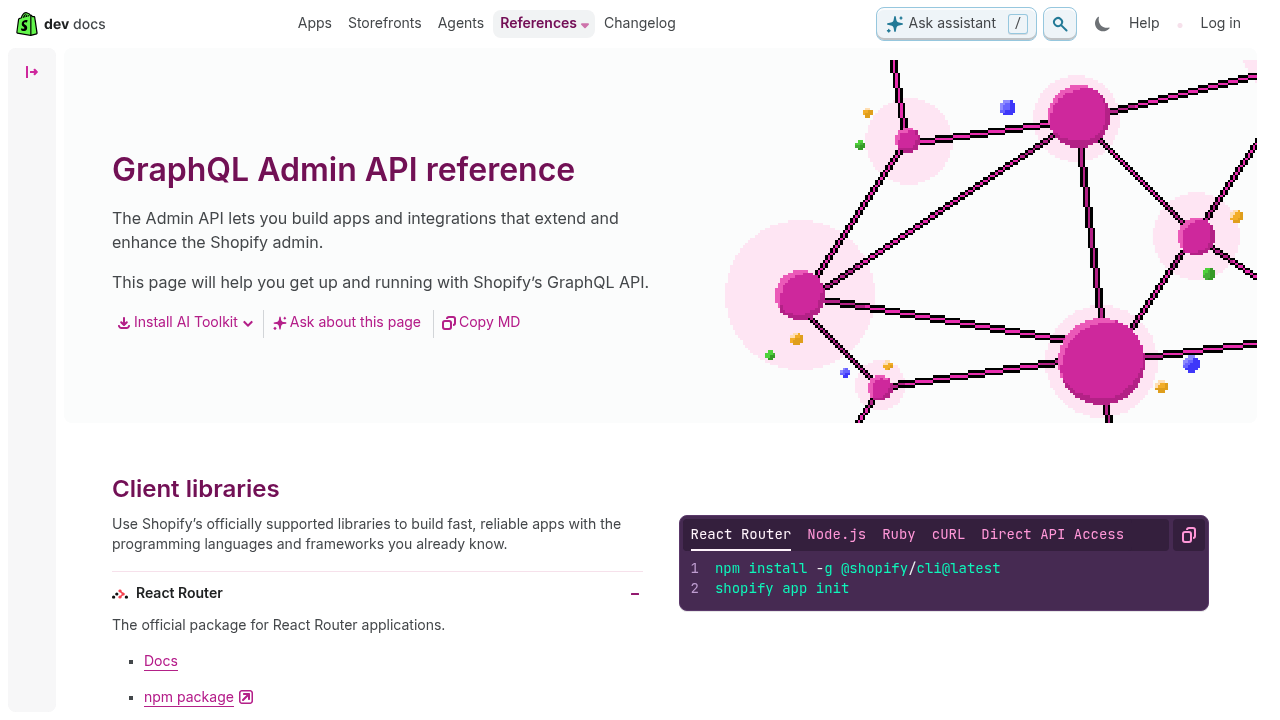1280x720 pixels.
Task: Select the React Router code tab
Action: [x=741, y=535]
